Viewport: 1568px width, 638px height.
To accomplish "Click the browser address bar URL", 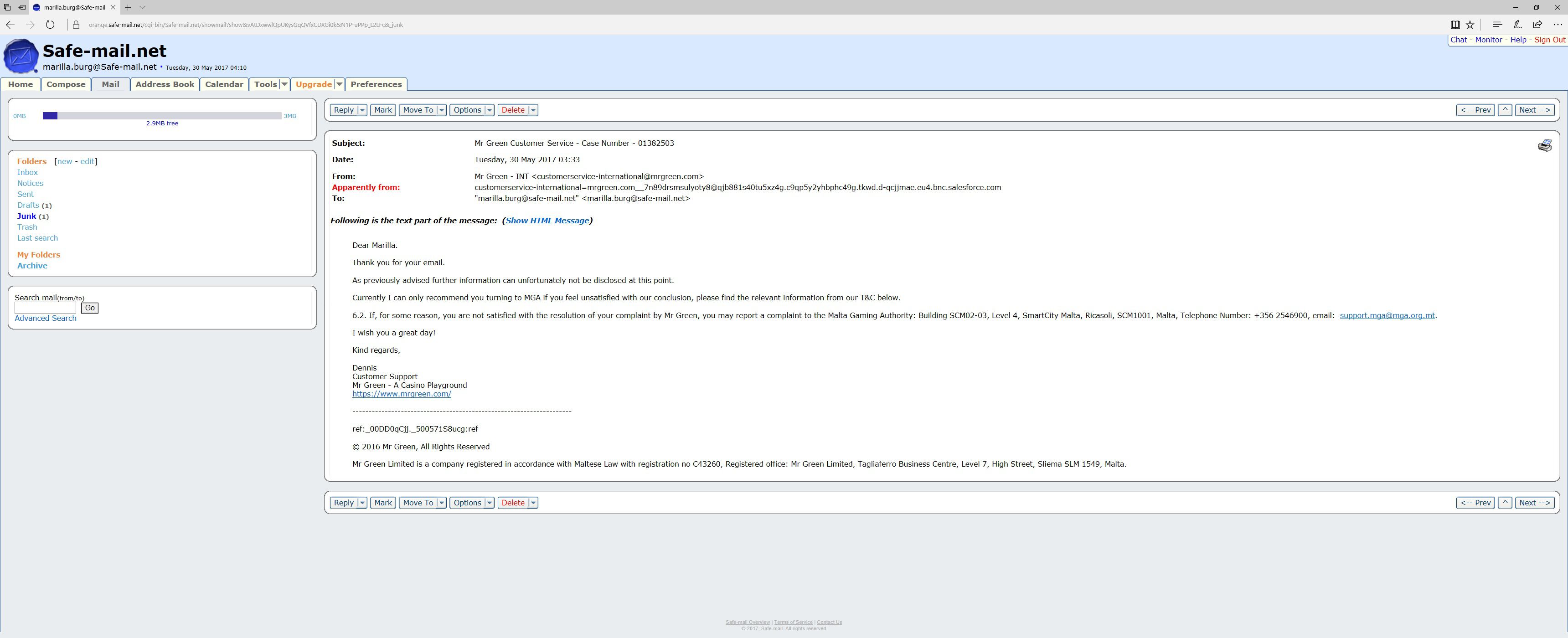I will (x=246, y=25).
